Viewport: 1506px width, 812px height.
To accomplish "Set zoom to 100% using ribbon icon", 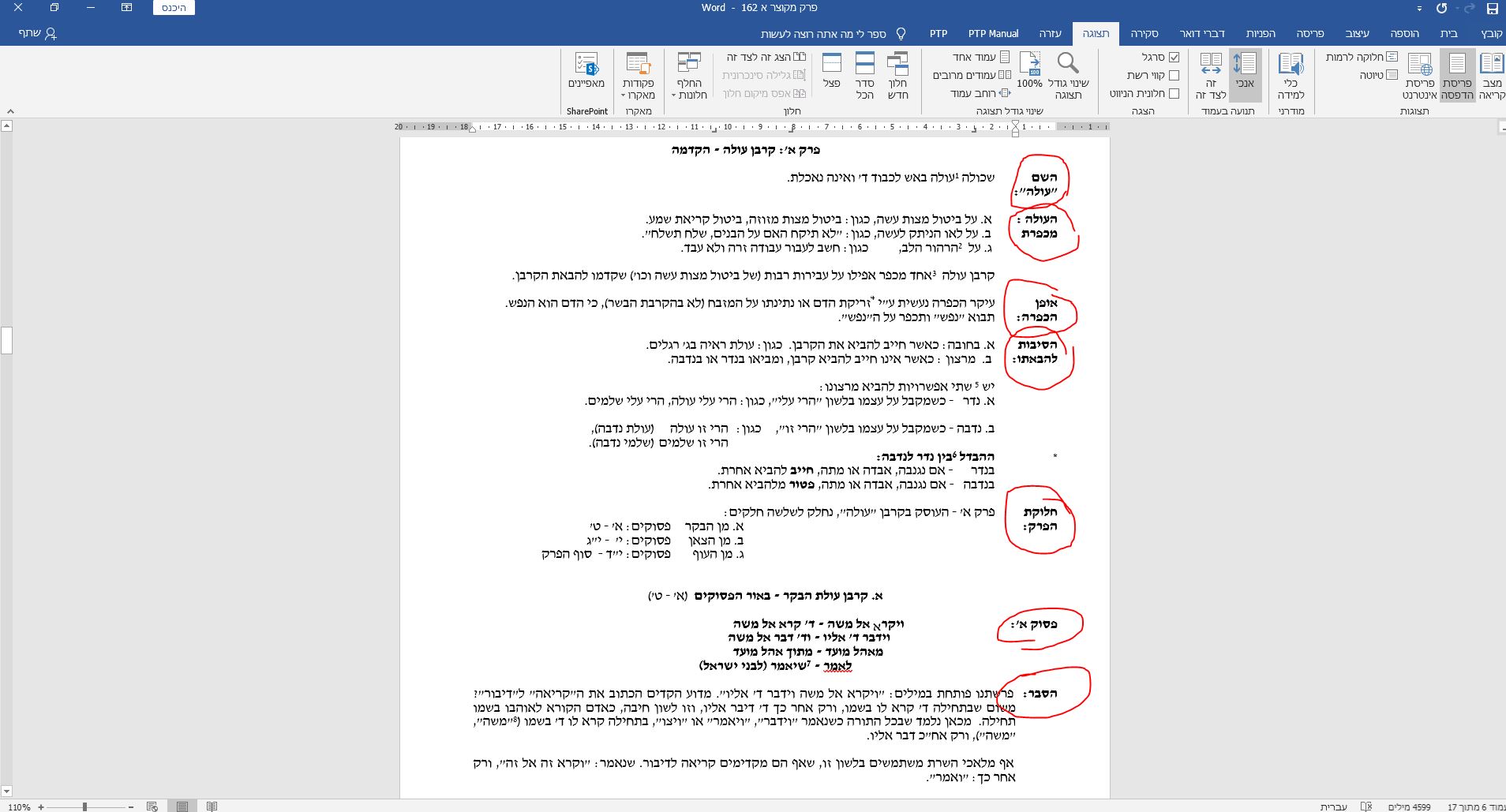I will coord(1030,71).
